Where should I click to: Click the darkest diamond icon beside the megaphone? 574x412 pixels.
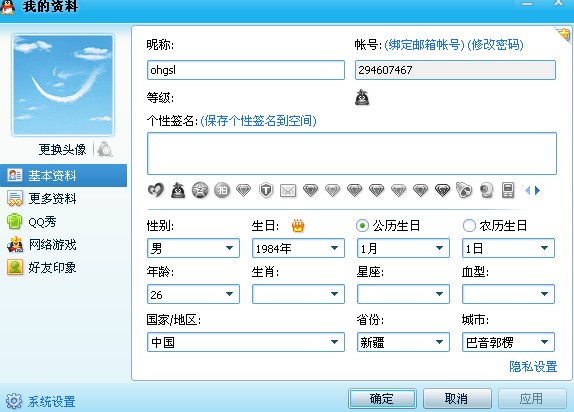[x=443, y=190]
